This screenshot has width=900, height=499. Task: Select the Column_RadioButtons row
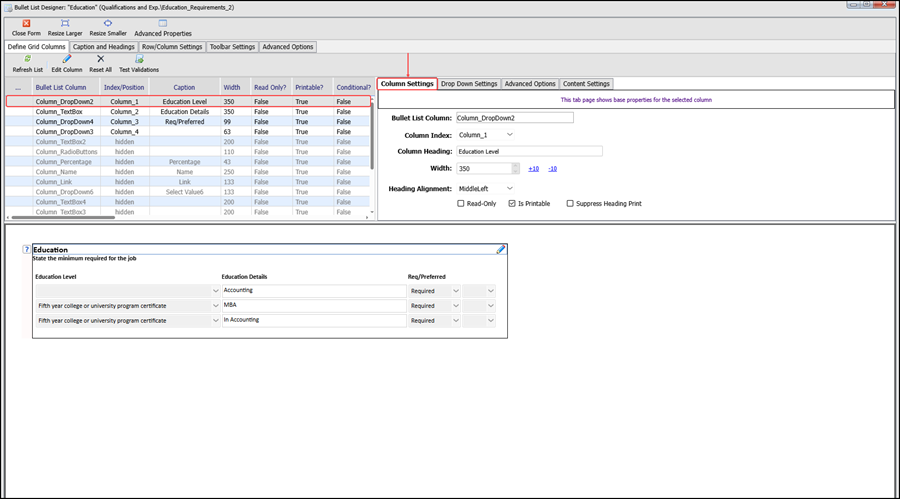tap(188, 152)
